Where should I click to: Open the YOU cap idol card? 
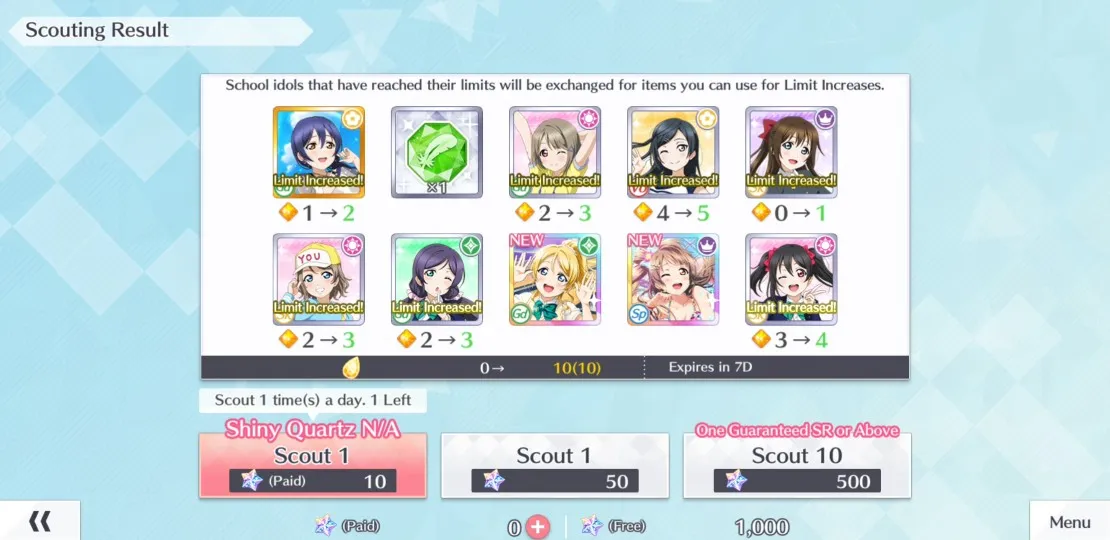tap(319, 280)
